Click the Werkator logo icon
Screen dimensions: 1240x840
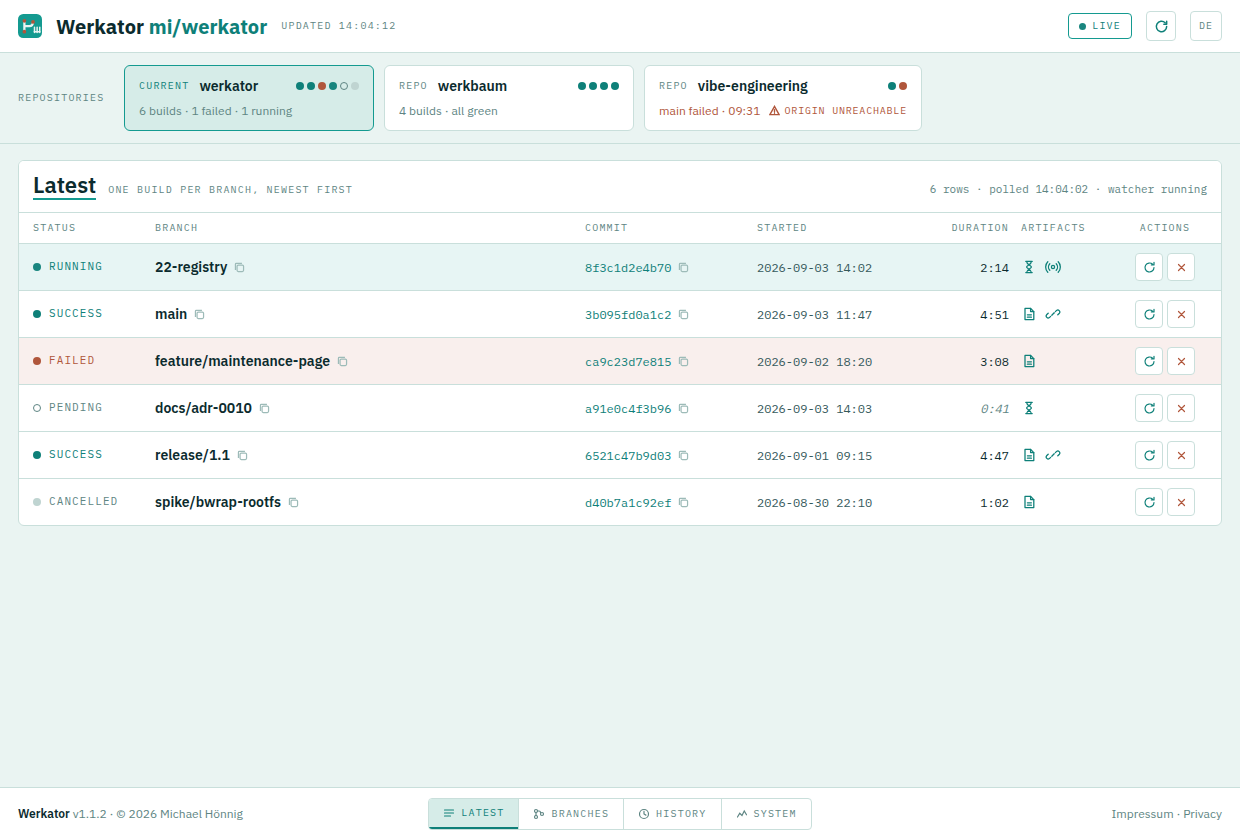pyautogui.click(x=30, y=26)
